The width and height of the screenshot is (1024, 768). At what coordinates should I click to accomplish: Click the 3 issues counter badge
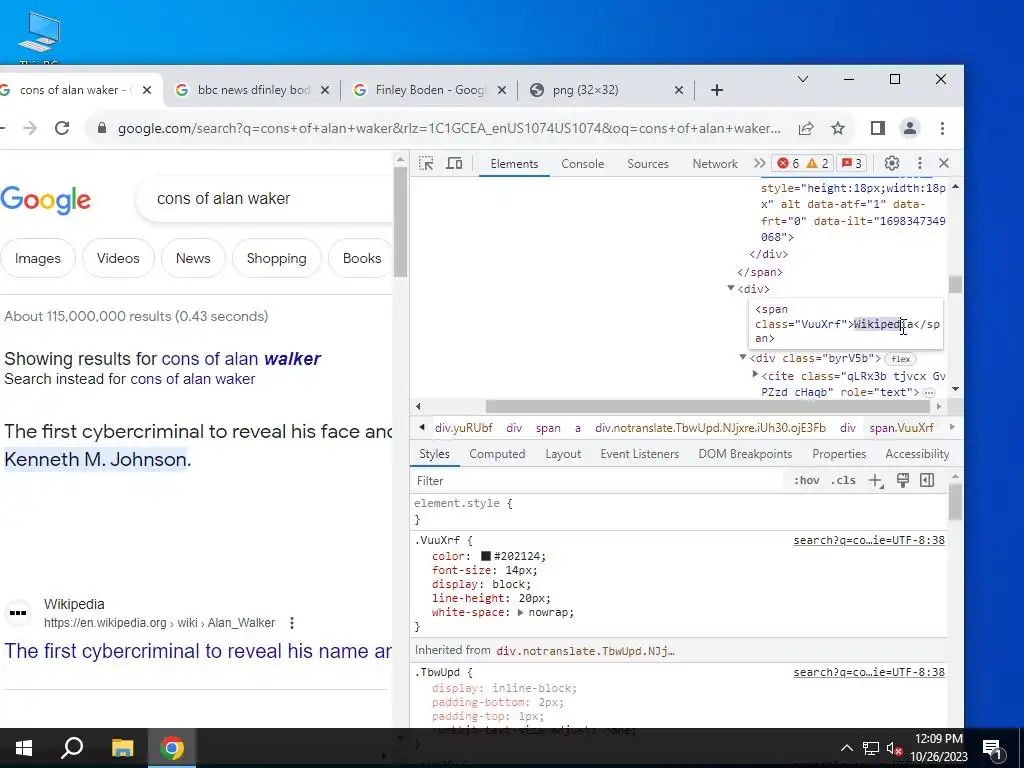[852, 163]
